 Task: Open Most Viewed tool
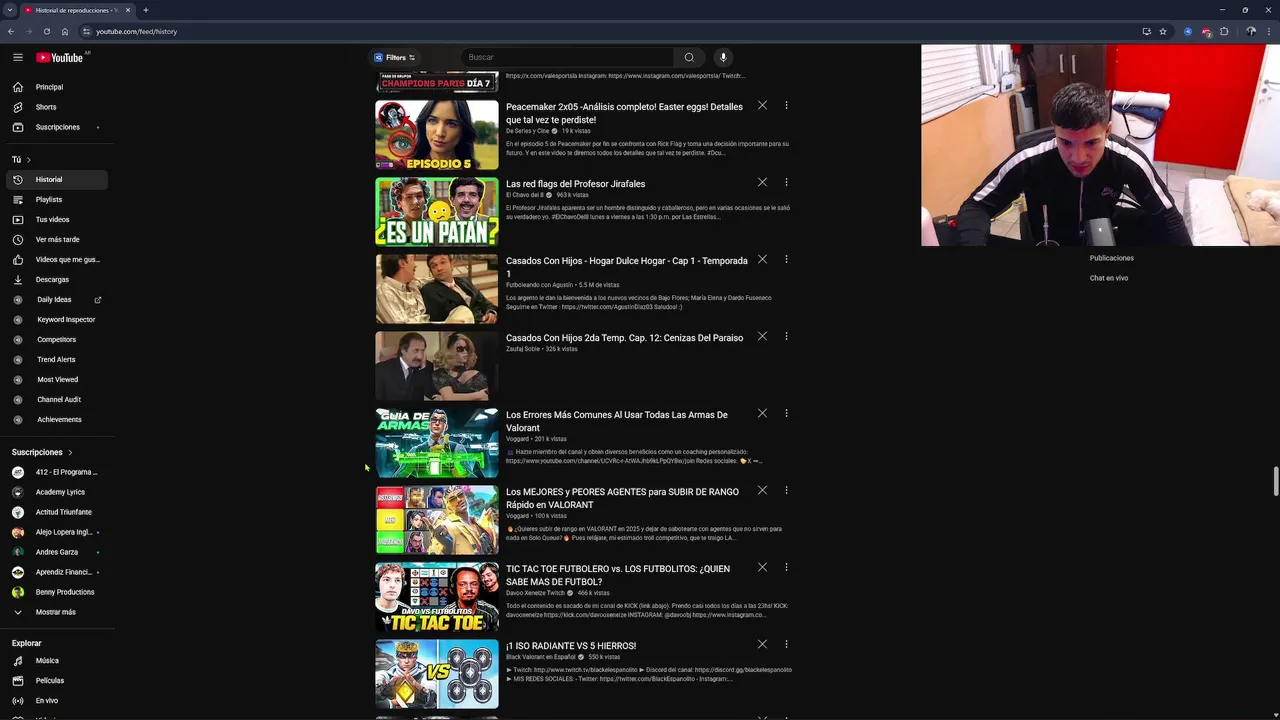pyautogui.click(x=57, y=379)
